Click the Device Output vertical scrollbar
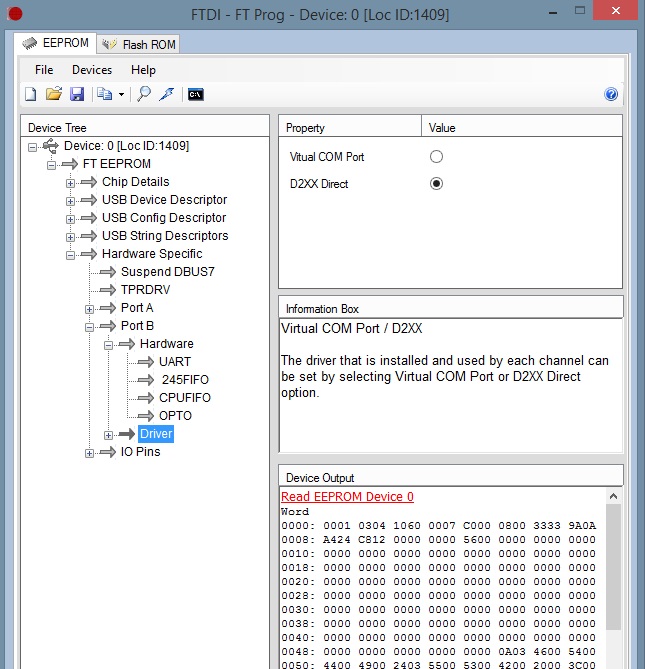 (x=613, y=580)
